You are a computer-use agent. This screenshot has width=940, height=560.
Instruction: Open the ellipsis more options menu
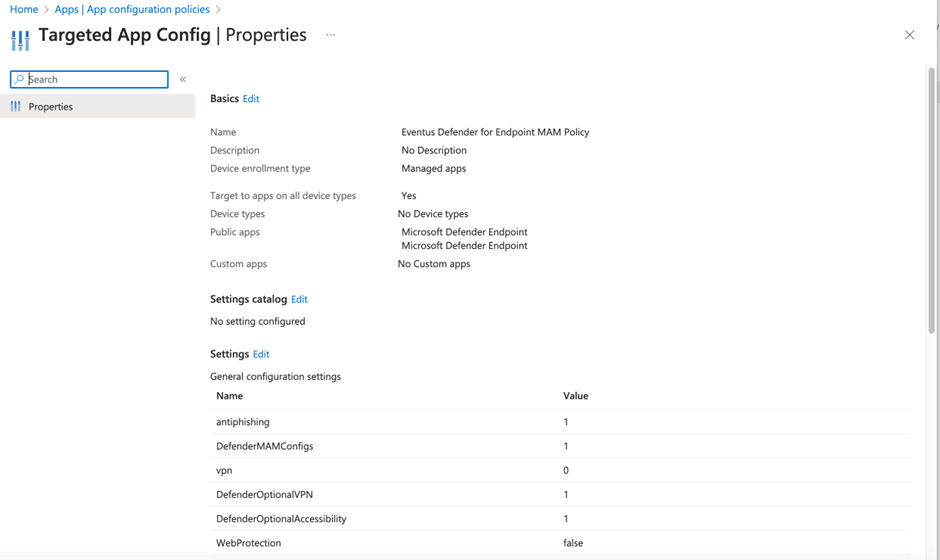click(331, 35)
